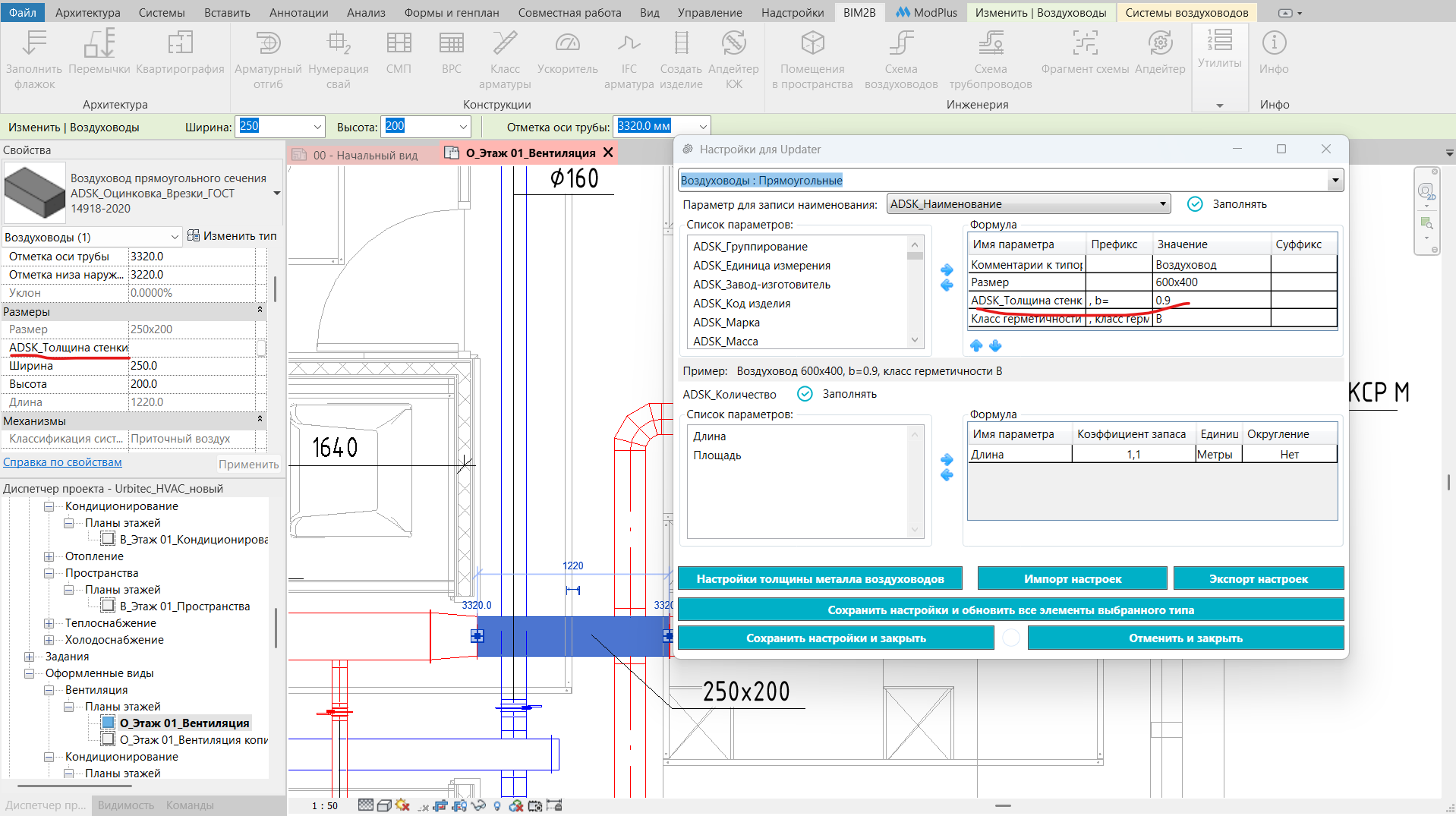1456x816 pixels.
Task: Save settings and update all elements of type
Action: (x=1010, y=610)
